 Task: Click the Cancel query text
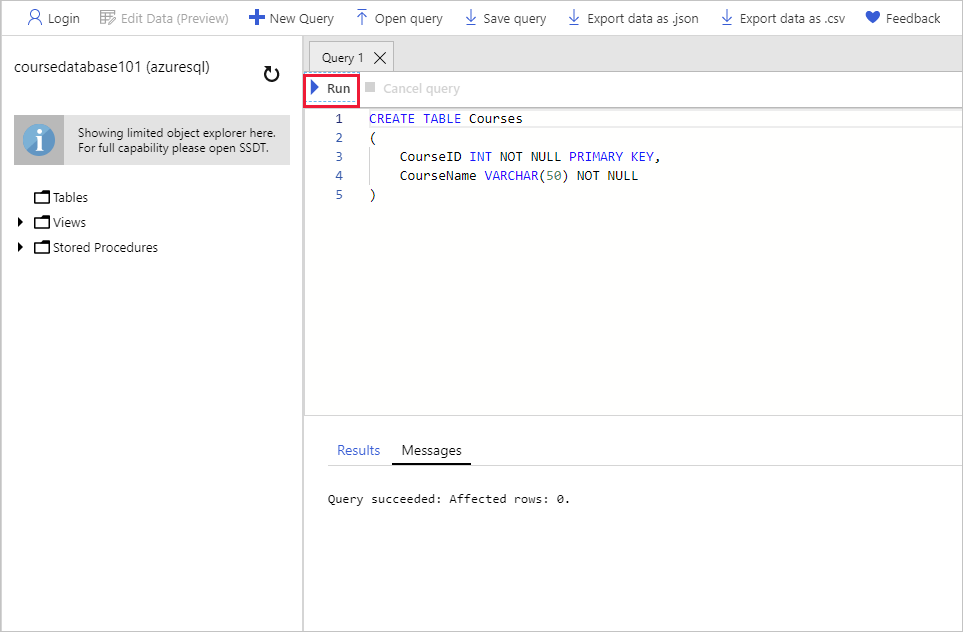(x=421, y=88)
